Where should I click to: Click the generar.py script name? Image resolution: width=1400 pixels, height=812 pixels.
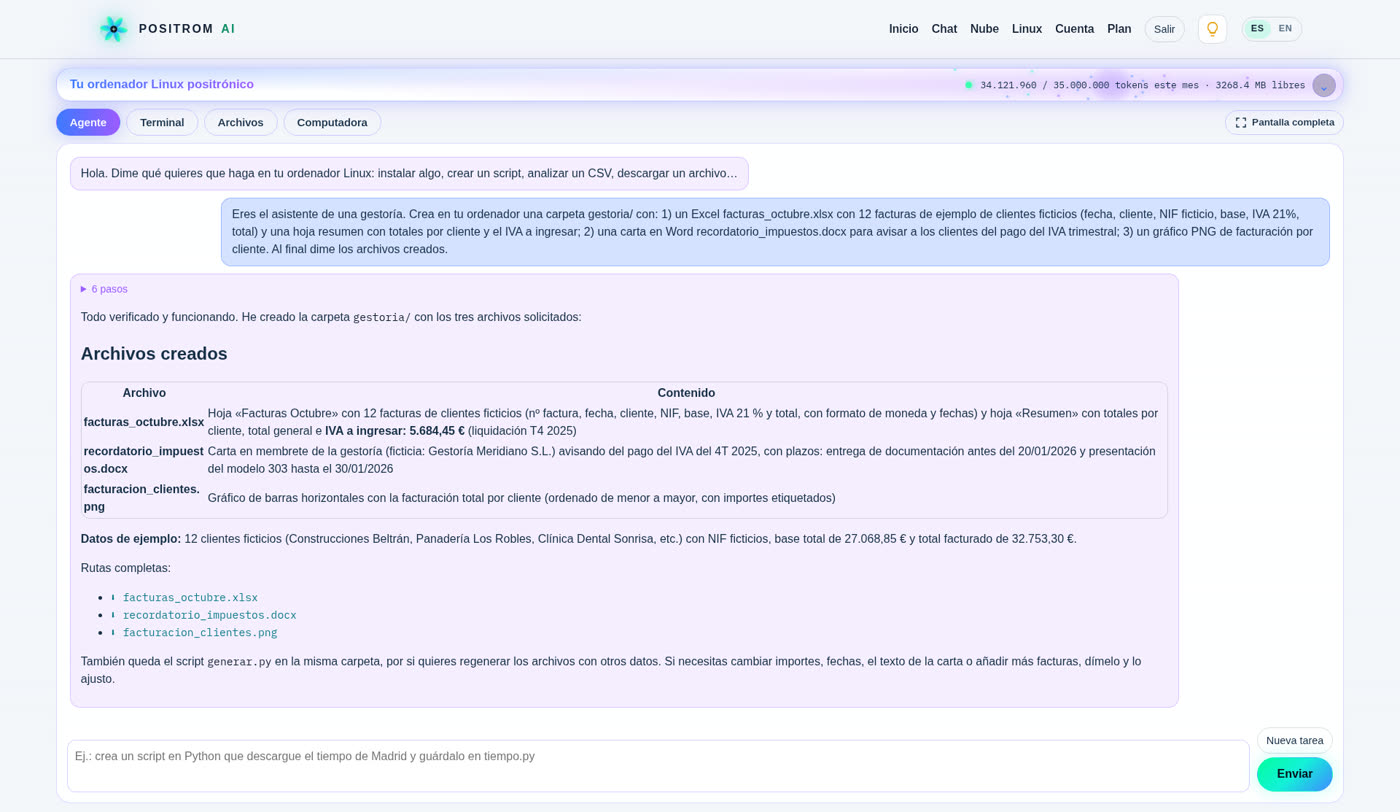click(239, 662)
